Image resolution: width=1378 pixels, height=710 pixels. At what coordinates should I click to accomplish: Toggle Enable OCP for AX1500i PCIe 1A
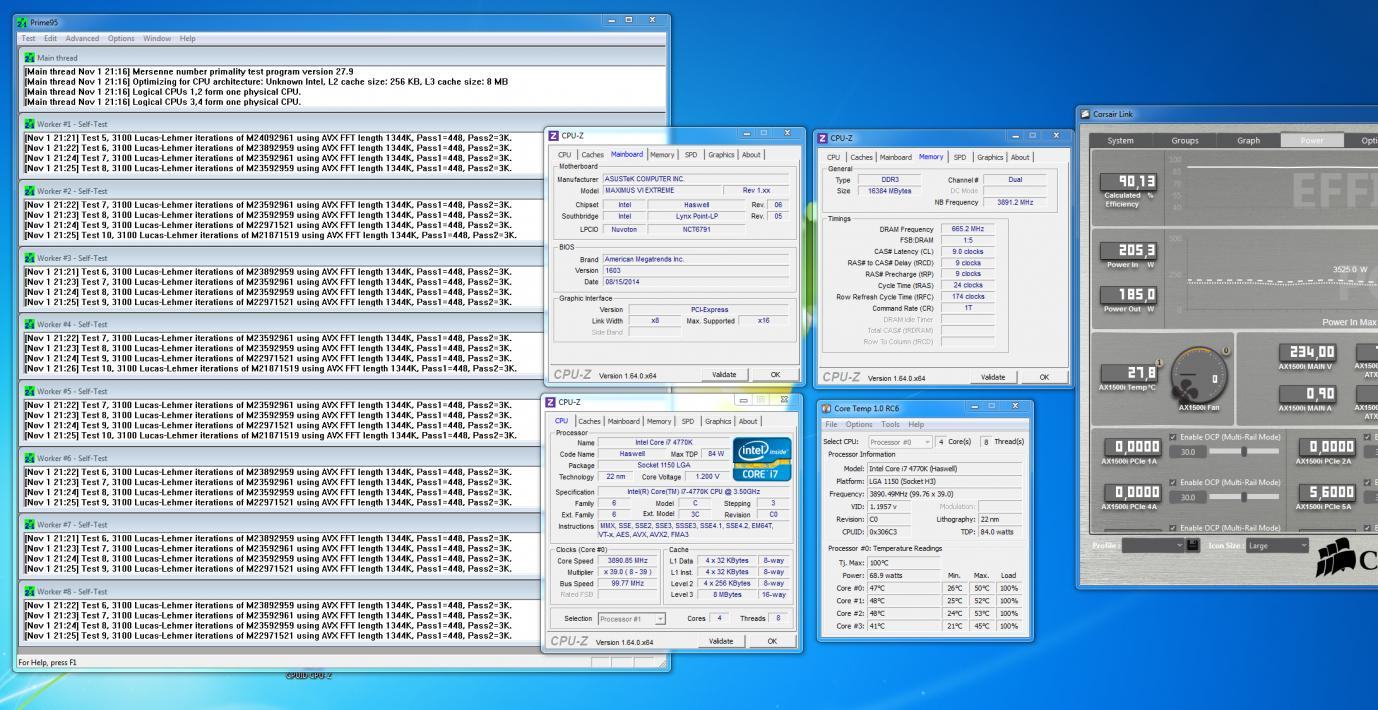click(1171, 437)
